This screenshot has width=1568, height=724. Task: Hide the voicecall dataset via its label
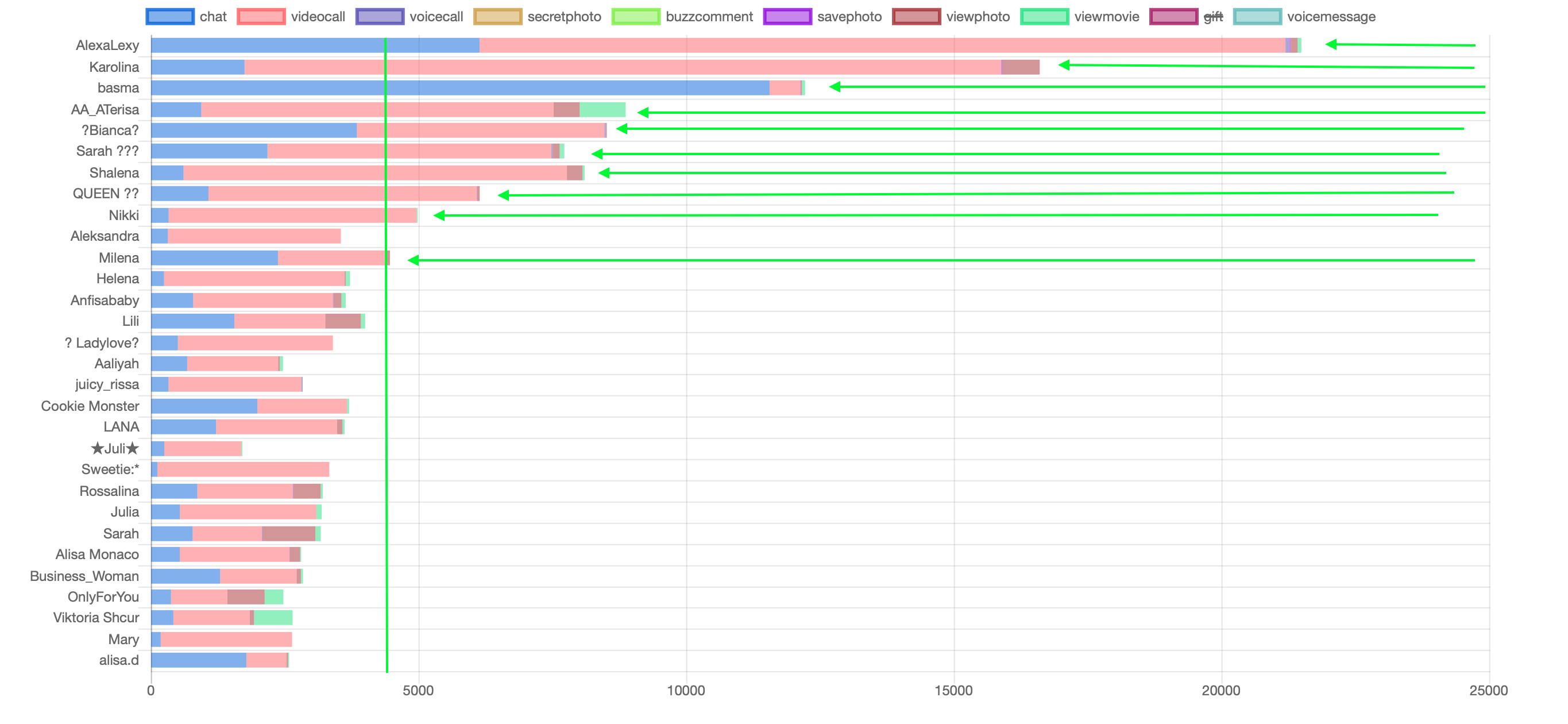[x=437, y=17]
